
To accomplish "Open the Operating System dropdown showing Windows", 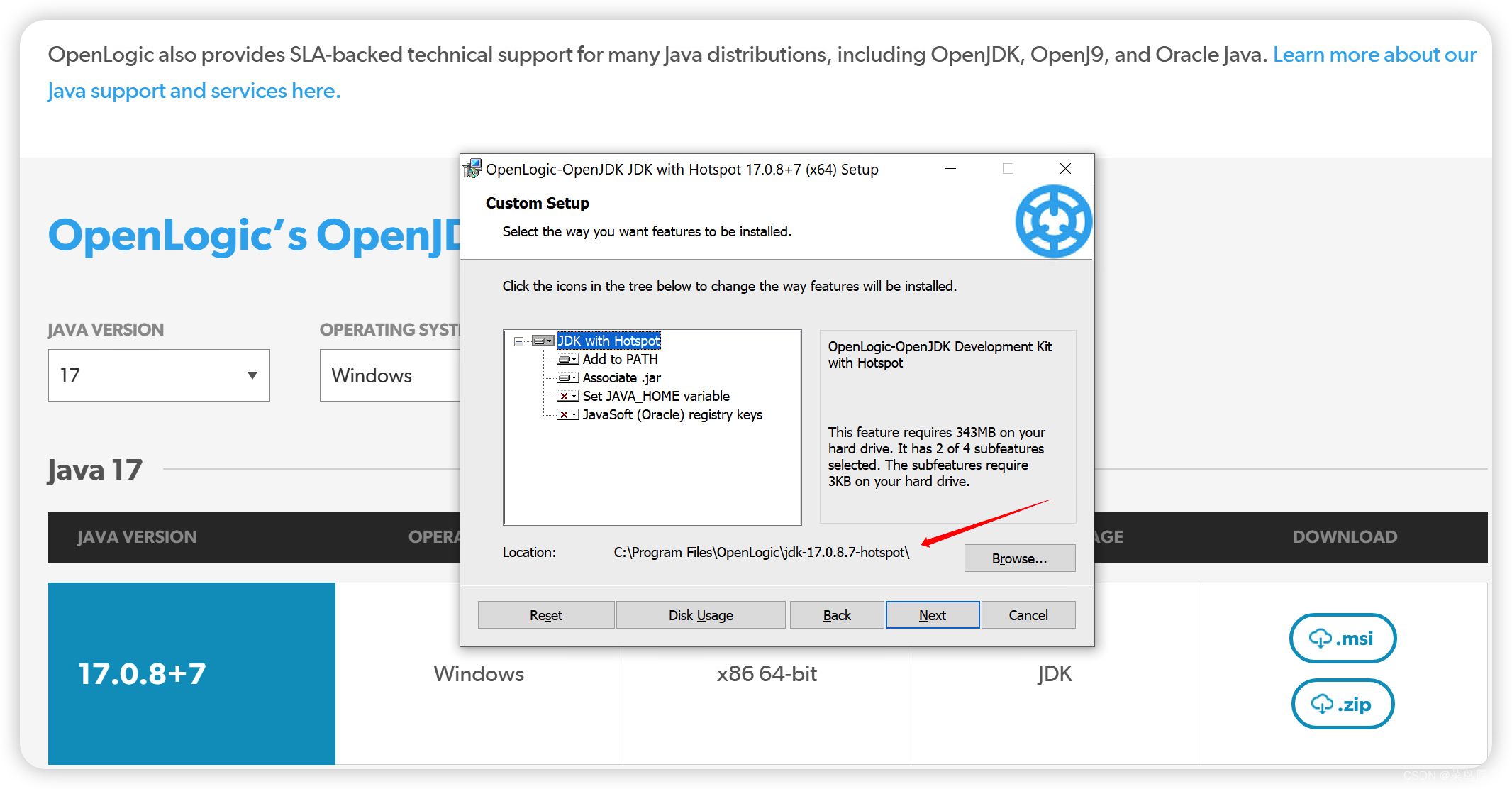I will coord(390,375).
